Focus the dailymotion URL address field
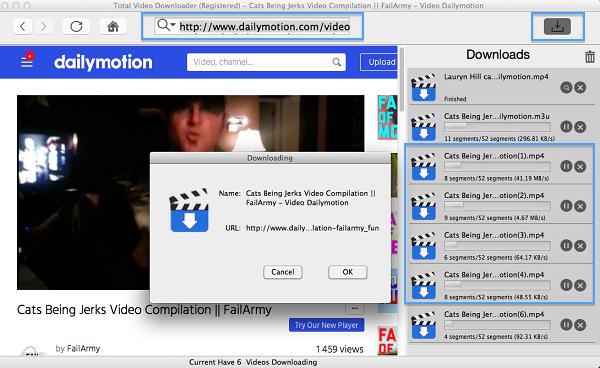The height and width of the screenshot is (368, 600). 264,26
